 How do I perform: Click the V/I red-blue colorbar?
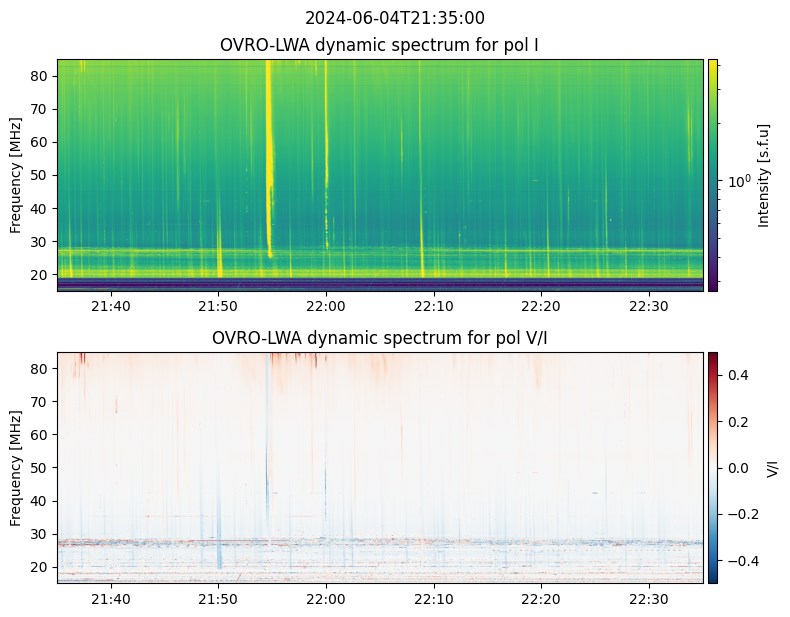click(x=713, y=467)
